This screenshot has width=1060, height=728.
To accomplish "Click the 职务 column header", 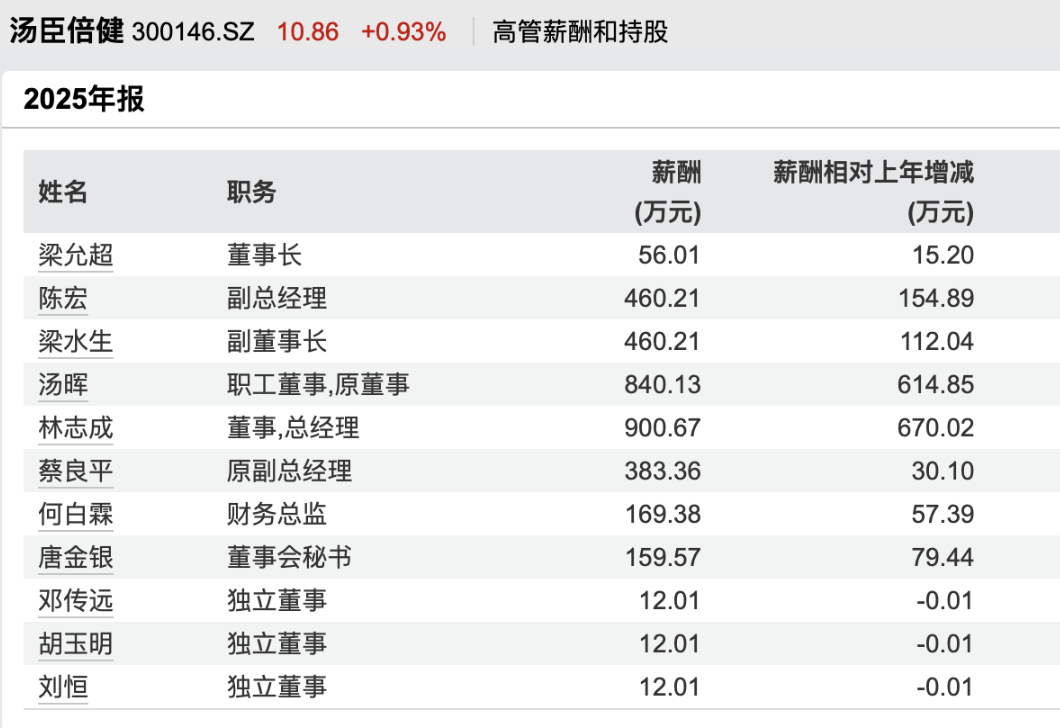I will (x=251, y=192).
